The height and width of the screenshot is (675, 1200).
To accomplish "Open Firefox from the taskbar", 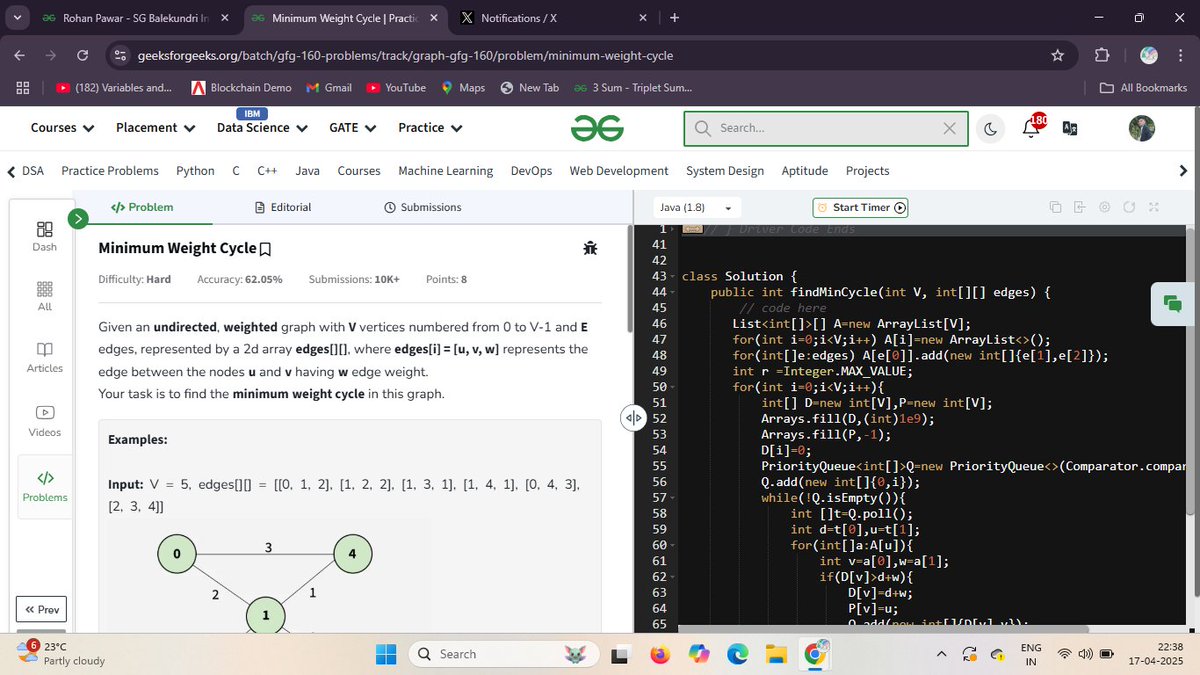I will tap(660, 654).
